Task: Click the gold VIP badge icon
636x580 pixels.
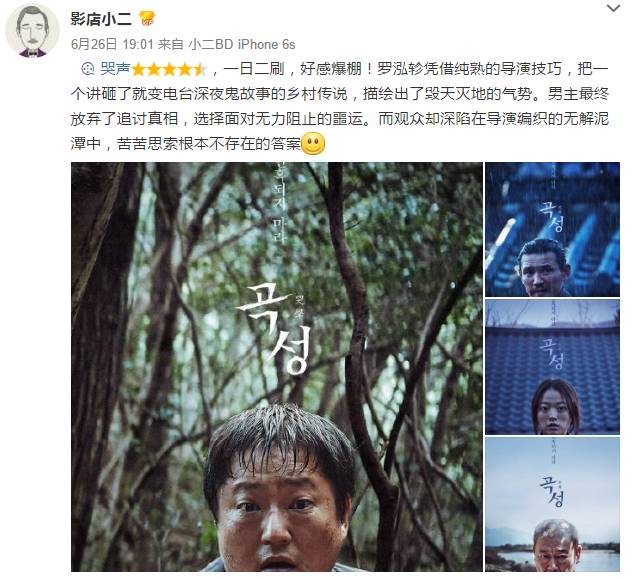Action: coord(147,19)
